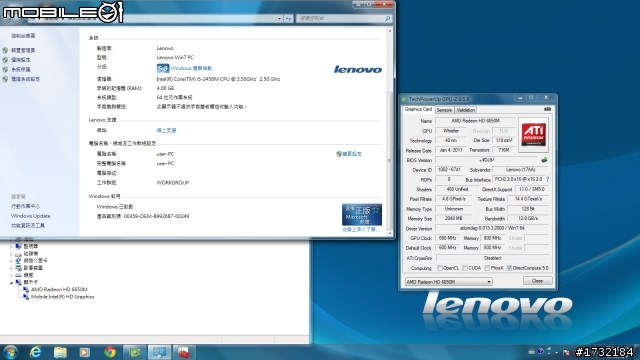Image resolution: width=640 pixels, height=360 pixels.
Task: Expand the 鍵盤 node in Device Manager
Action: pyautogui.click(x=11, y=275)
